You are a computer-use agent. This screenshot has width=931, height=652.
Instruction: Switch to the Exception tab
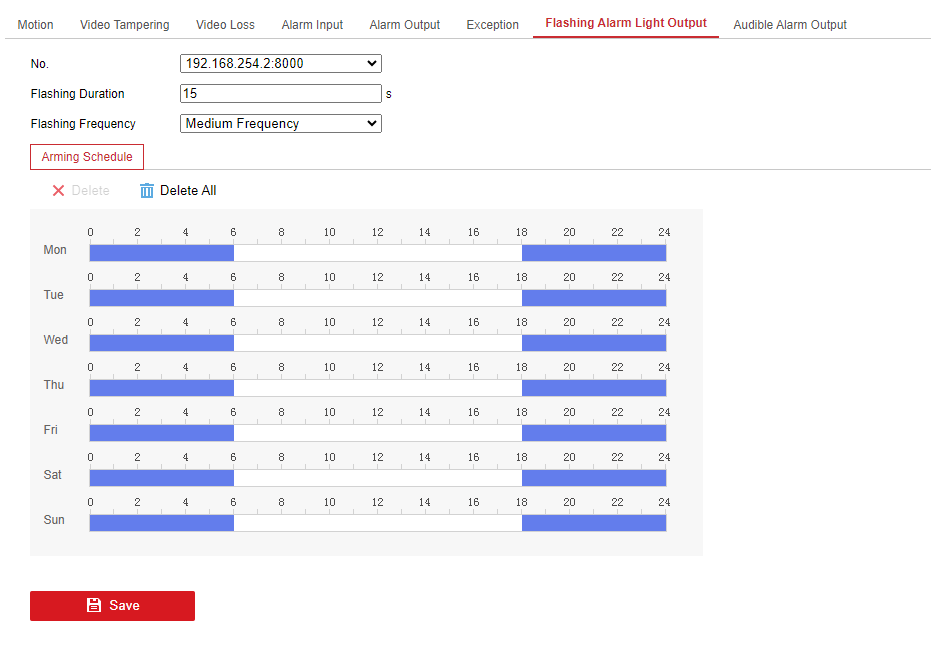492,25
